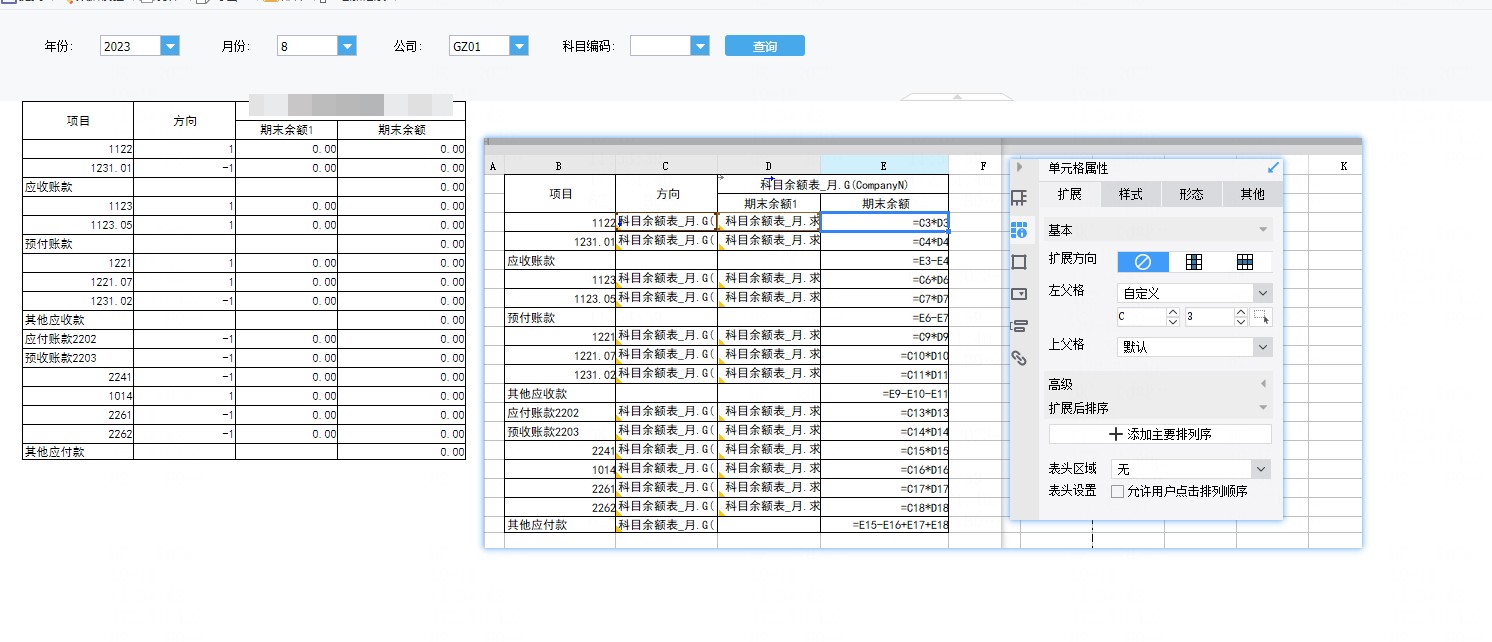Click the blue dock arrow beside 单元格属性
Viewport: 1492px width, 642px height.
[x=1272, y=168]
